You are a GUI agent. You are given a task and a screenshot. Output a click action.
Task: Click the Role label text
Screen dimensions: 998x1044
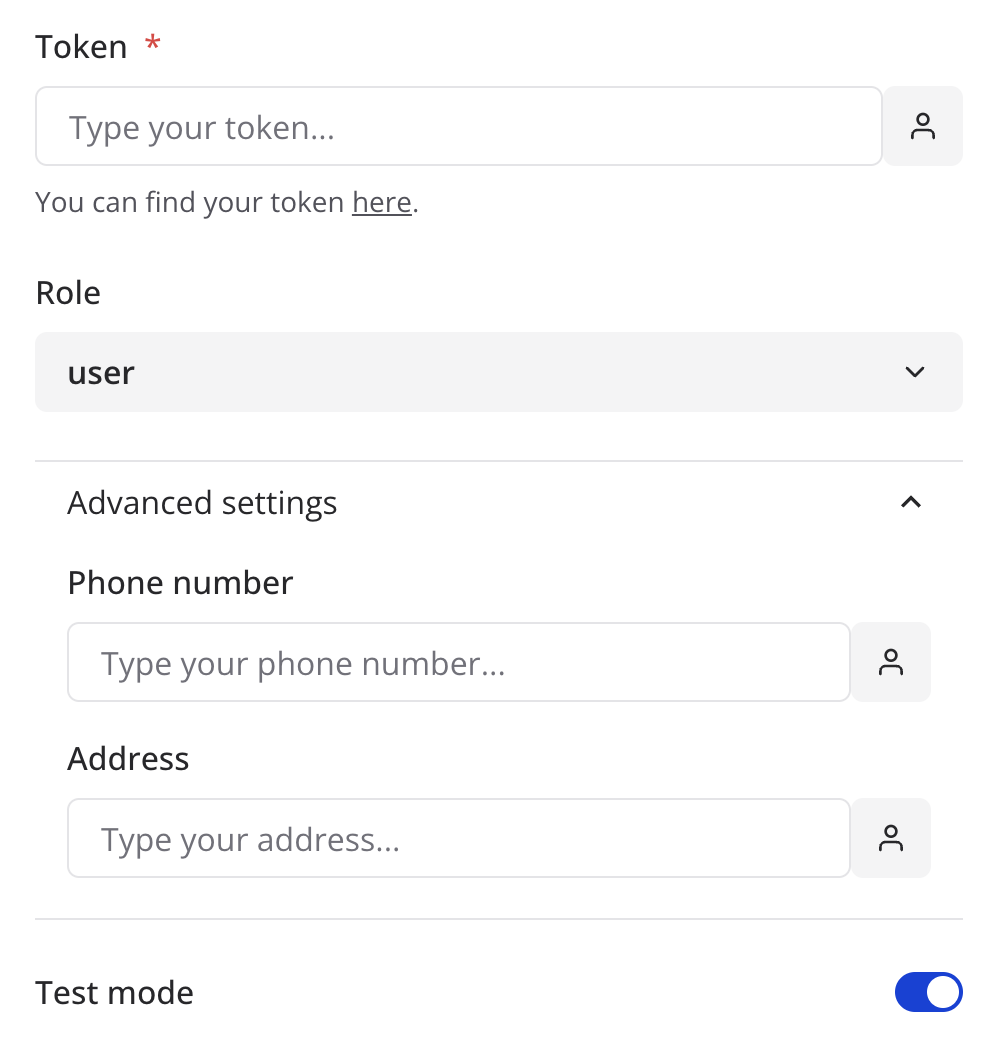tap(68, 293)
